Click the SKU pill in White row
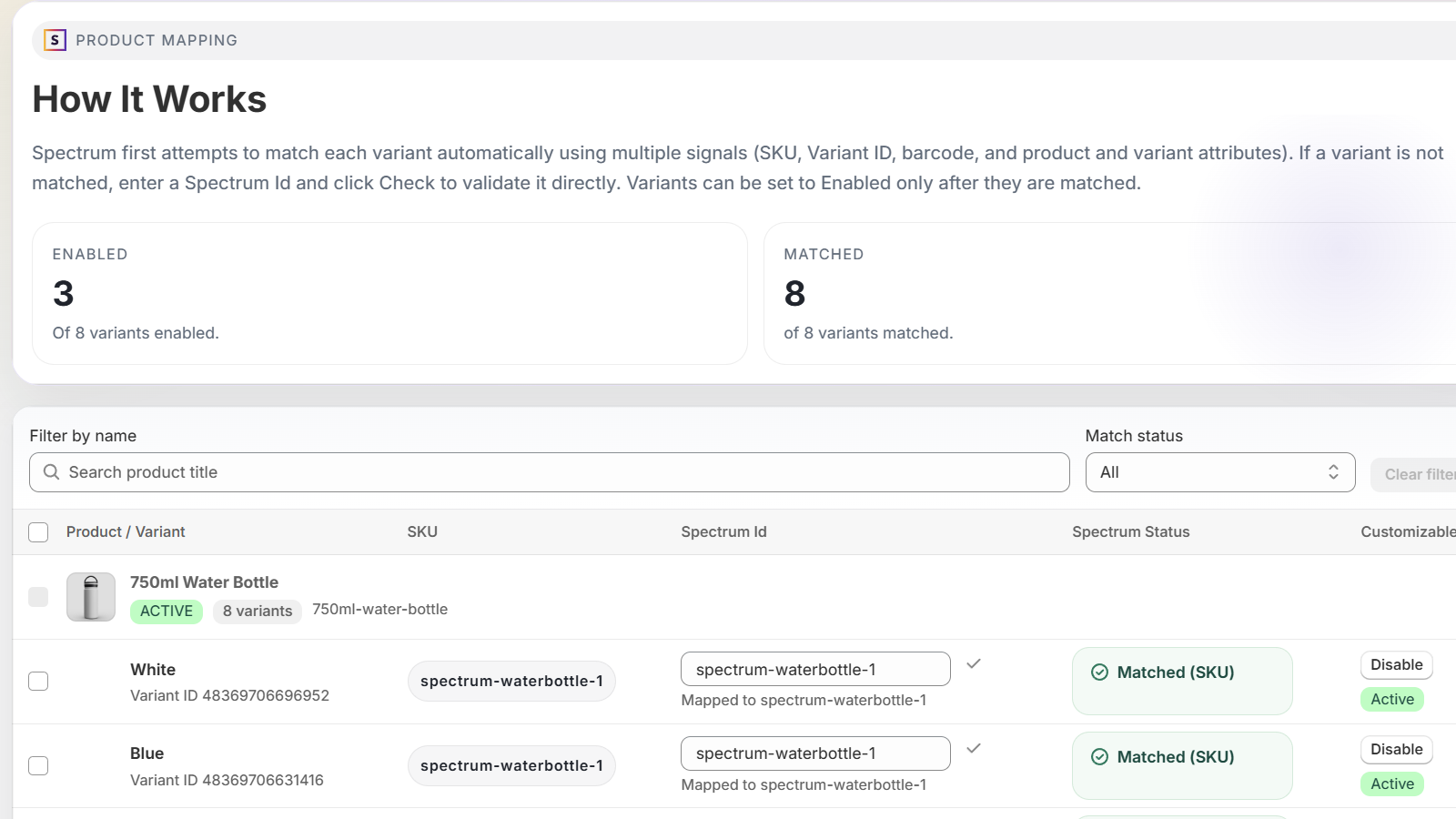 511,682
